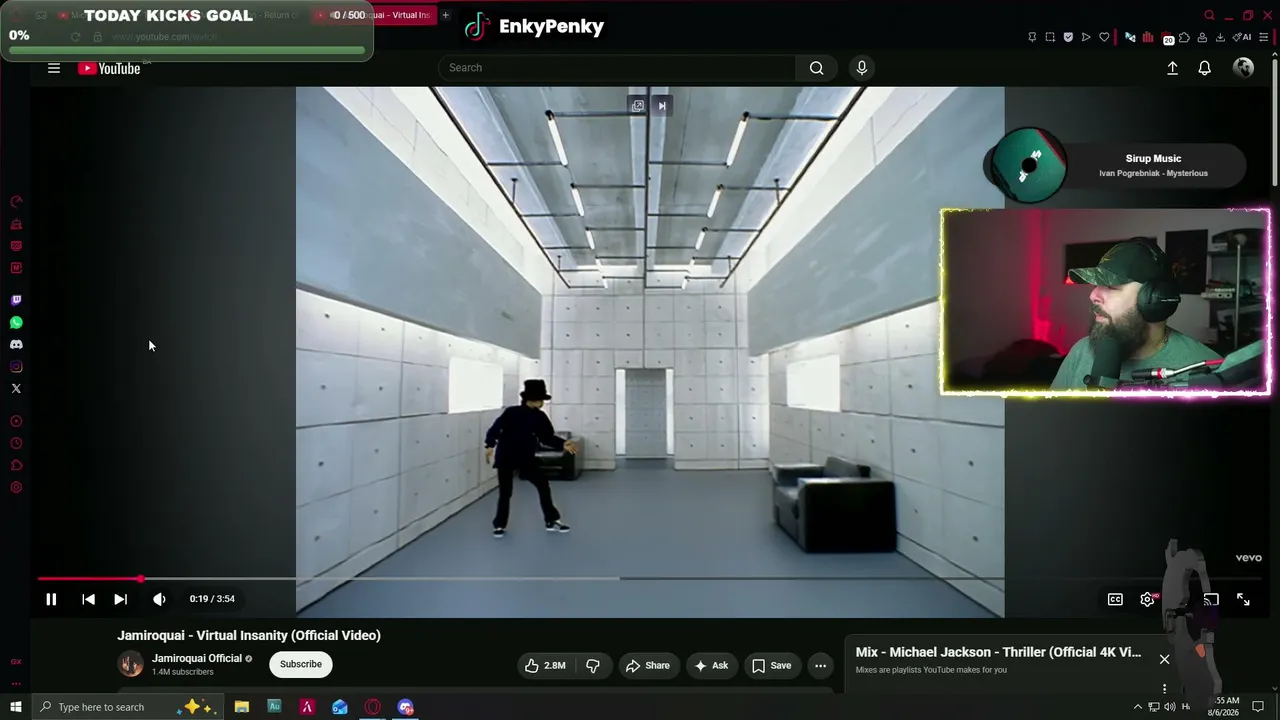Open the Jamiroquai channel avatar
This screenshot has height=720, width=1280.
tap(130, 664)
